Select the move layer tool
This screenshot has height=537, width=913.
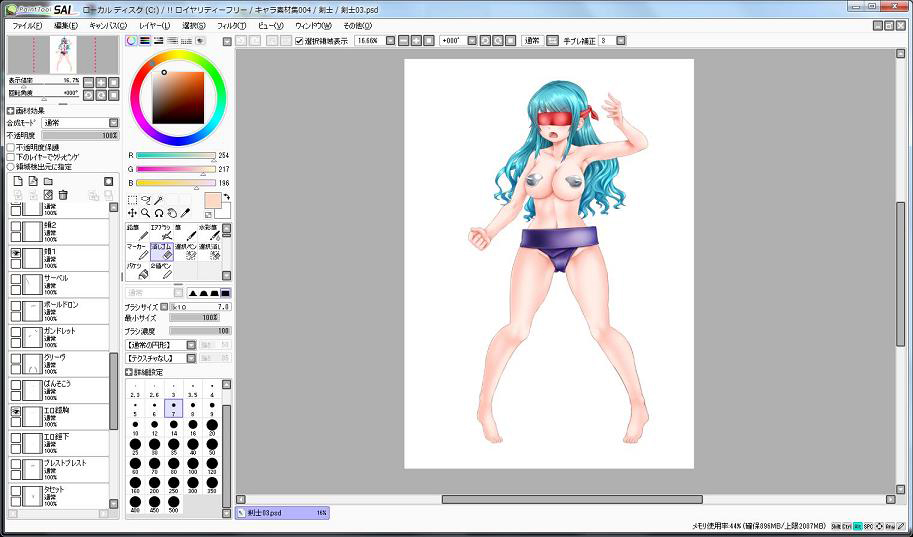132,213
